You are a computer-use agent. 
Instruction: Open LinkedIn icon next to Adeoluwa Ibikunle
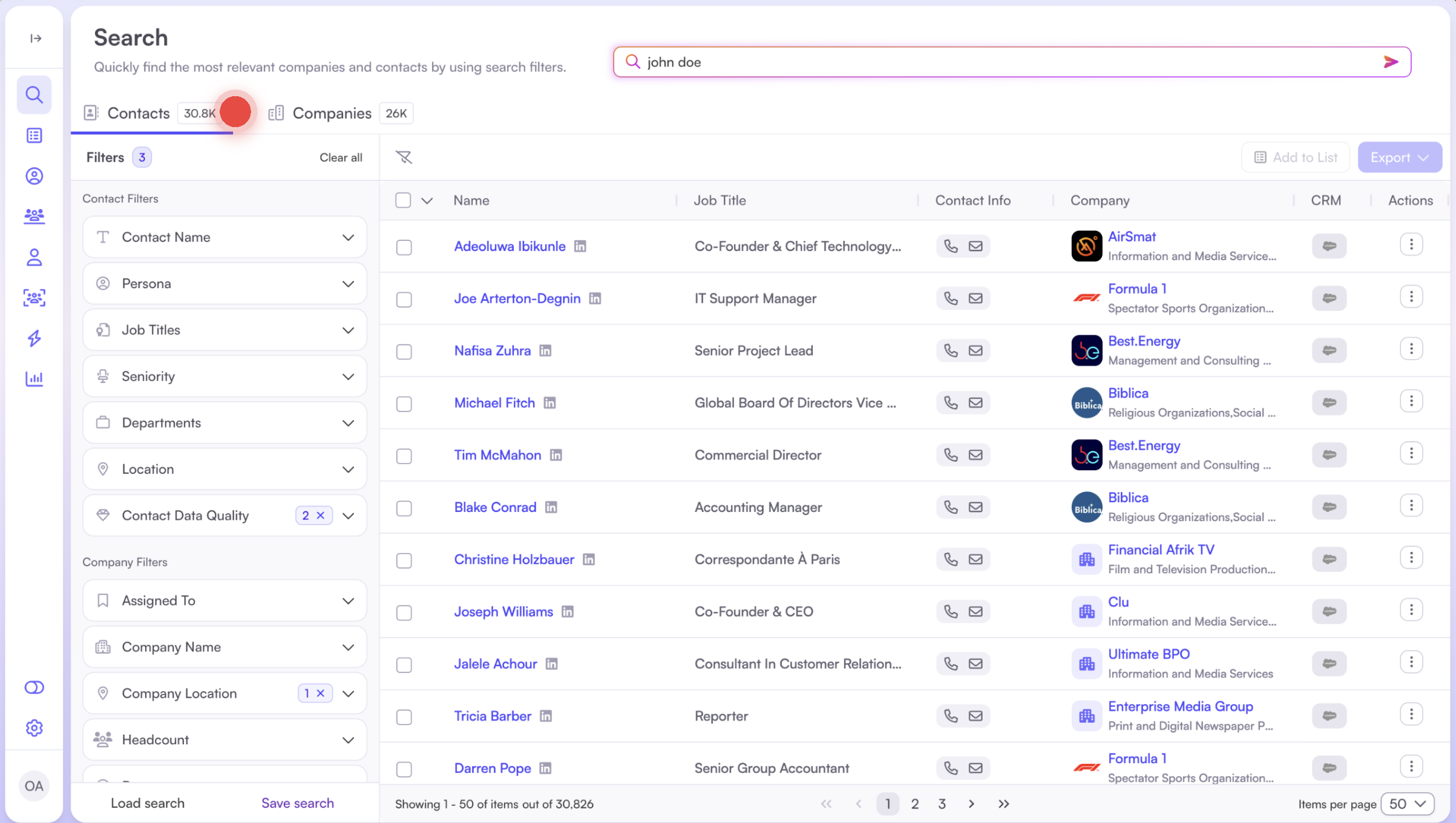coord(580,246)
